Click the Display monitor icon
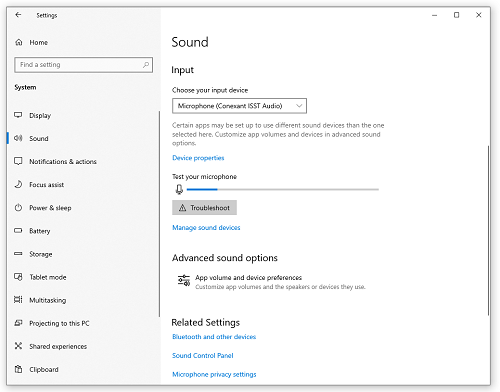Image resolution: width=500 pixels, height=392 pixels. pyautogui.click(x=18, y=115)
